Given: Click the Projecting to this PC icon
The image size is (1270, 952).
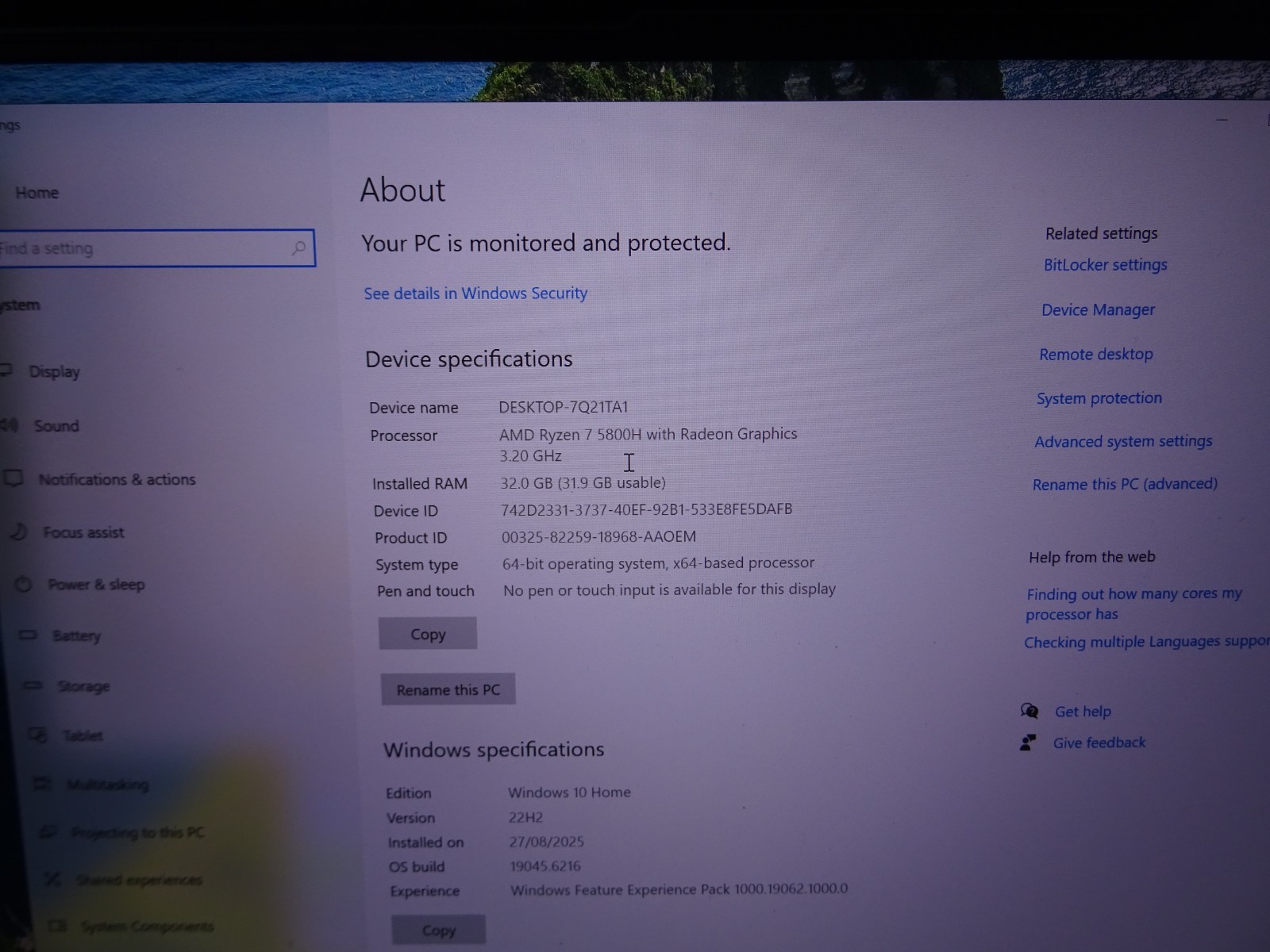Looking at the screenshot, I should (48, 831).
